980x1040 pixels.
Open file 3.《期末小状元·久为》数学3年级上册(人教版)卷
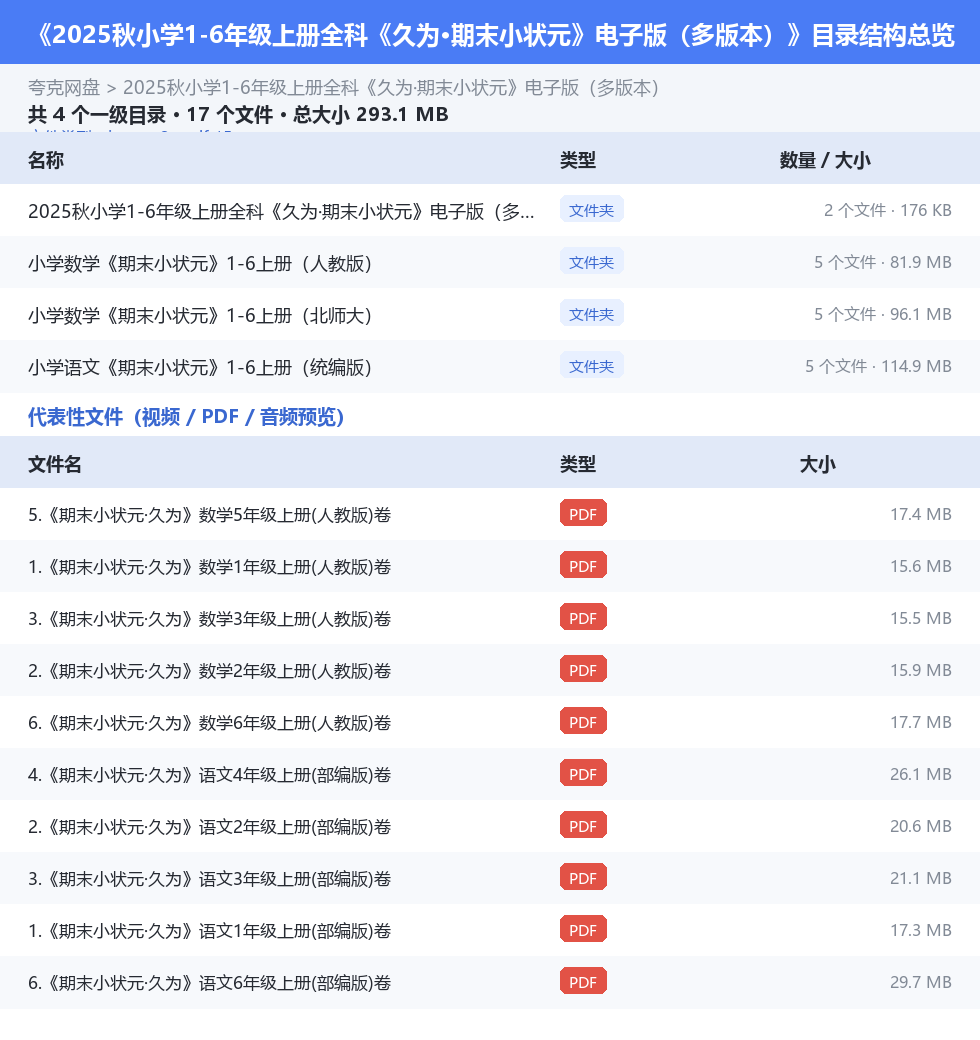tap(210, 619)
